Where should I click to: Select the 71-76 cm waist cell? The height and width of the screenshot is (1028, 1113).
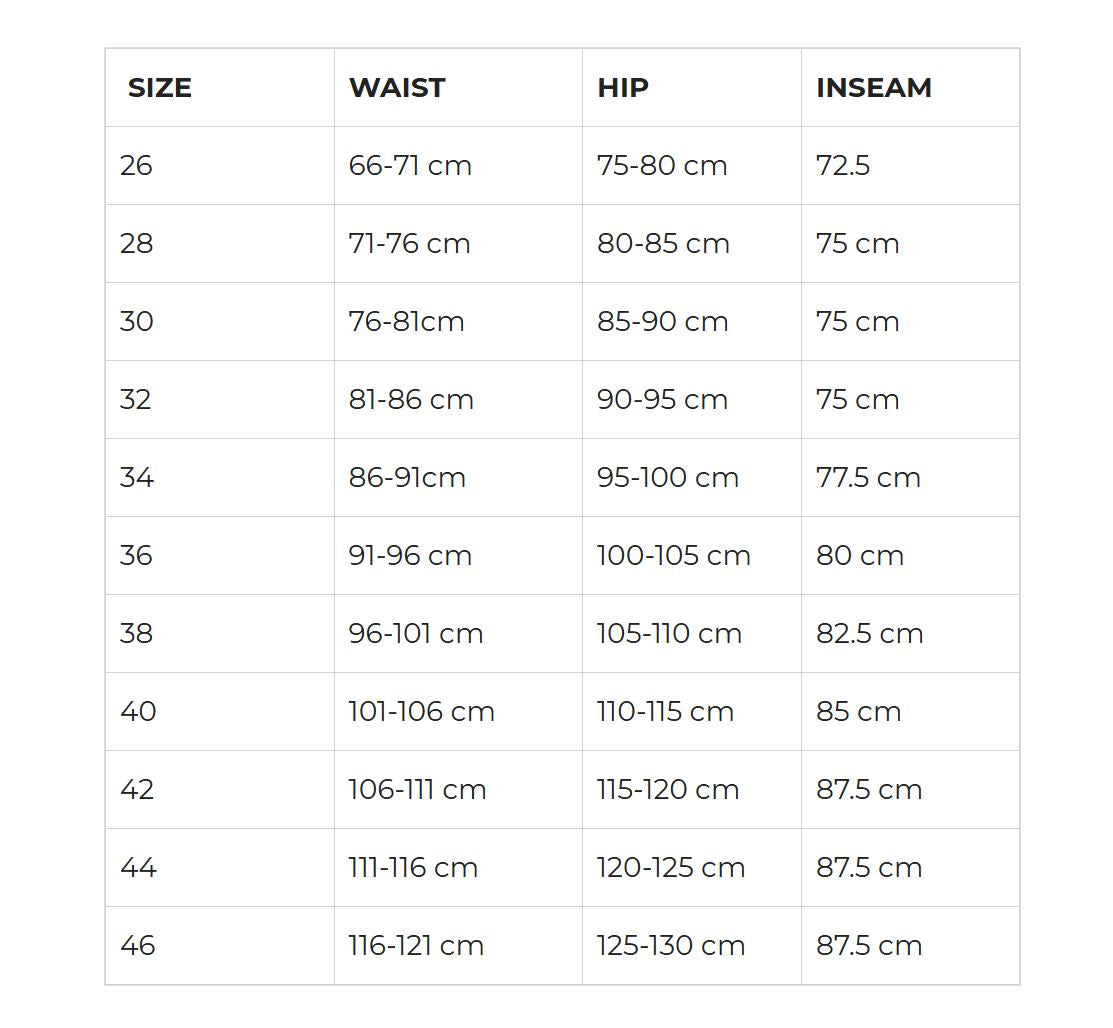(409, 244)
